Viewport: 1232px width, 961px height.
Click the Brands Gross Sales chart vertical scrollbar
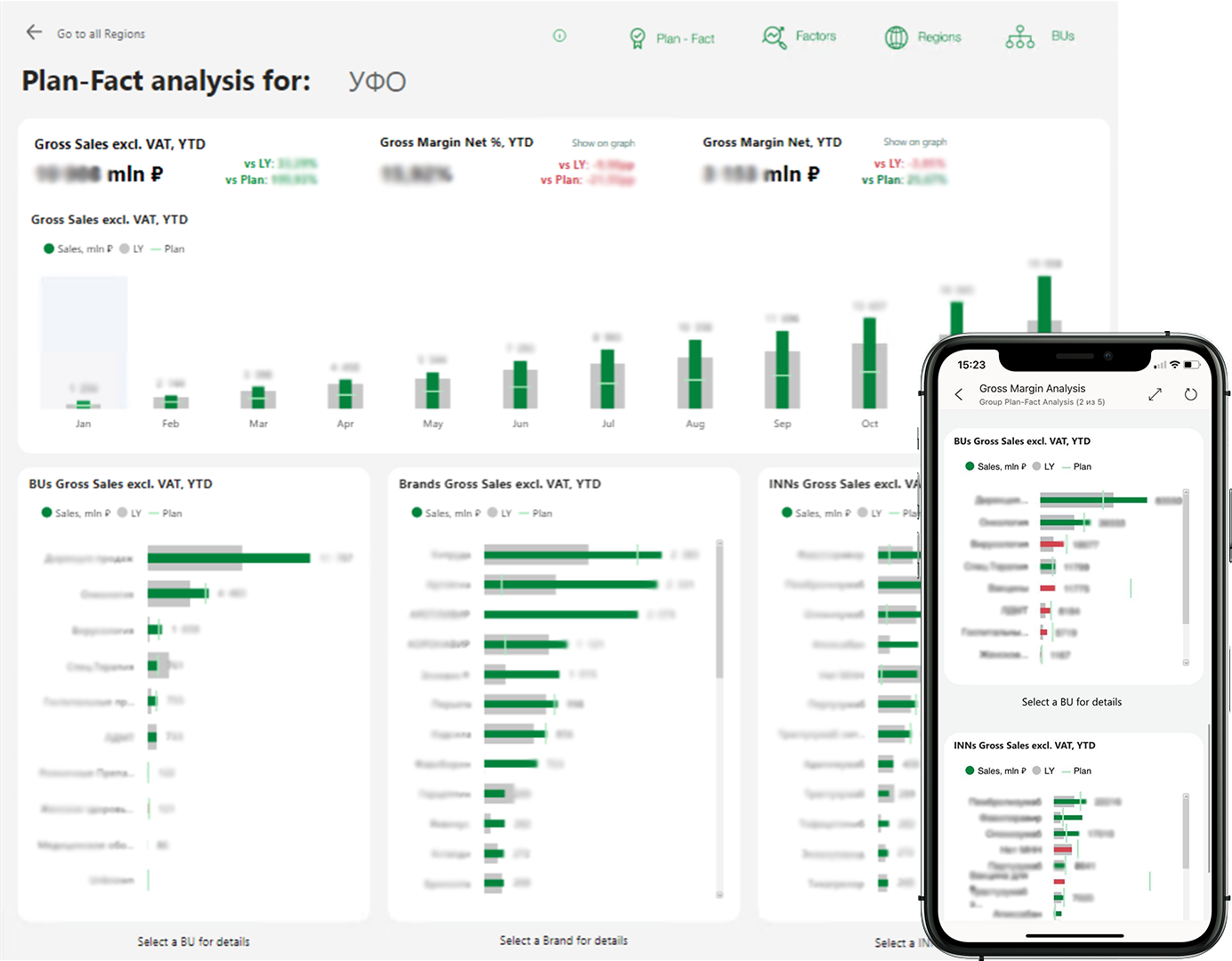719,614
